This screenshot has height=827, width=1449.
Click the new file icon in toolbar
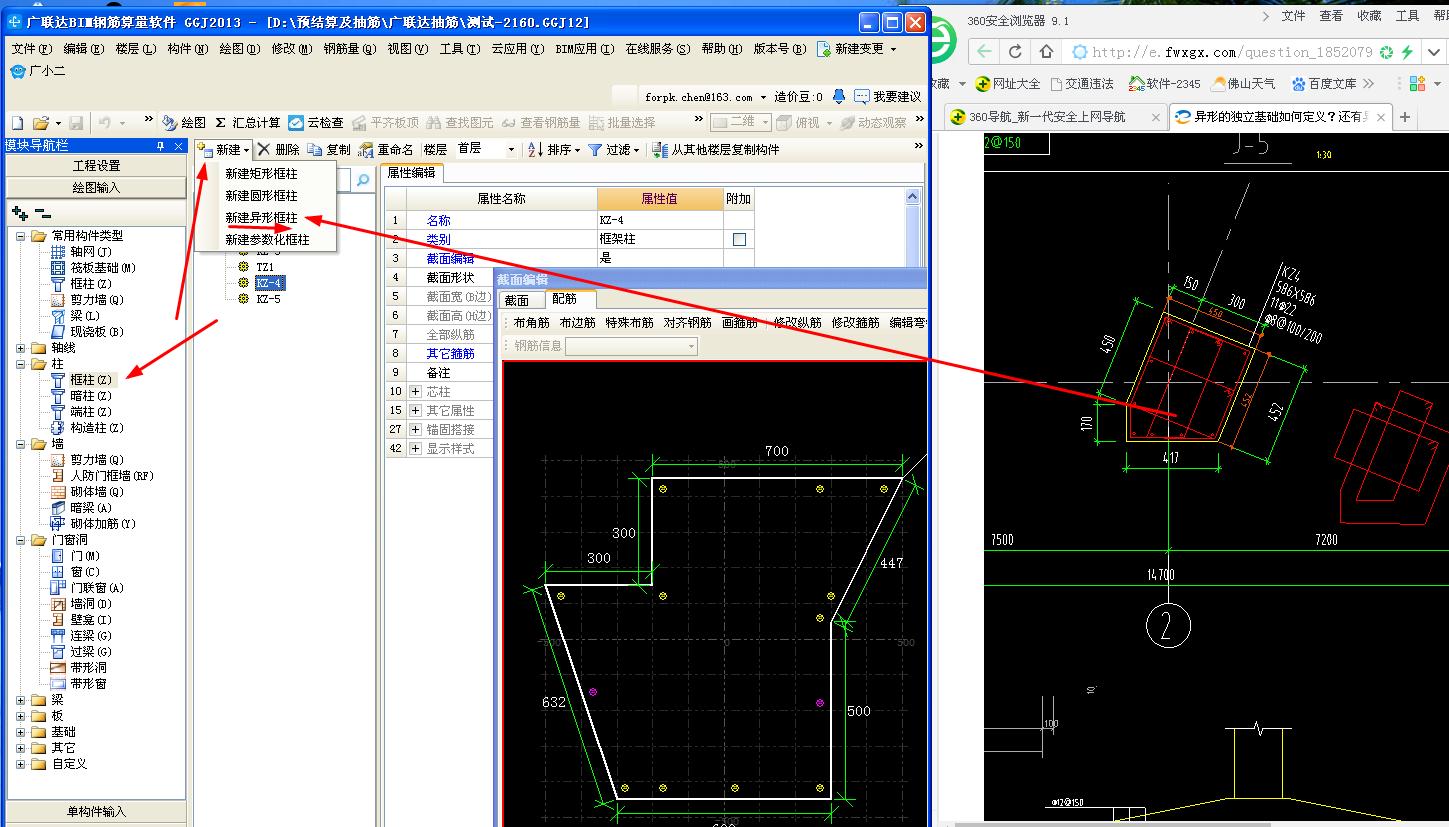16,123
